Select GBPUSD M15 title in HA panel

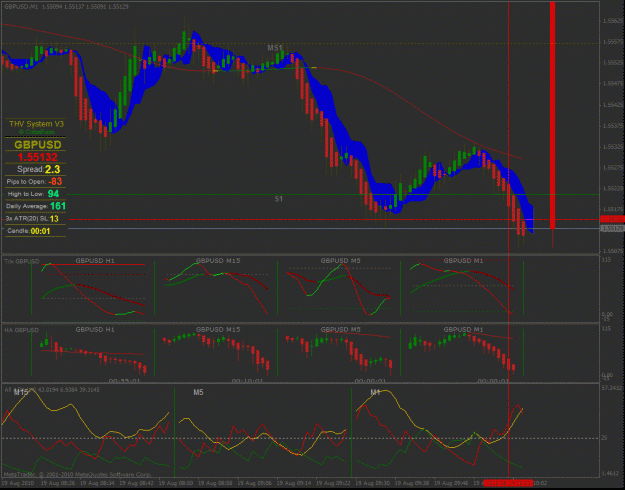tap(218, 330)
